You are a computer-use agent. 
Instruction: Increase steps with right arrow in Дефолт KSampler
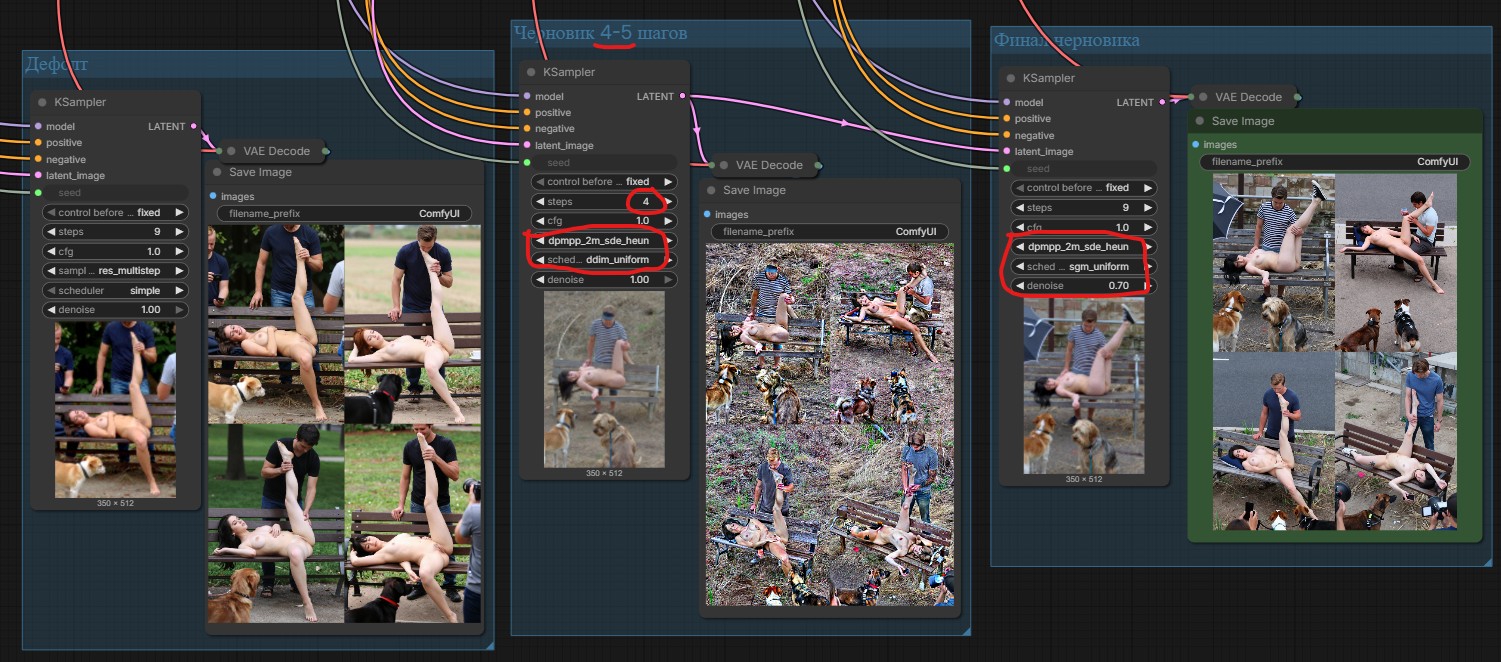click(x=179, y=232)
